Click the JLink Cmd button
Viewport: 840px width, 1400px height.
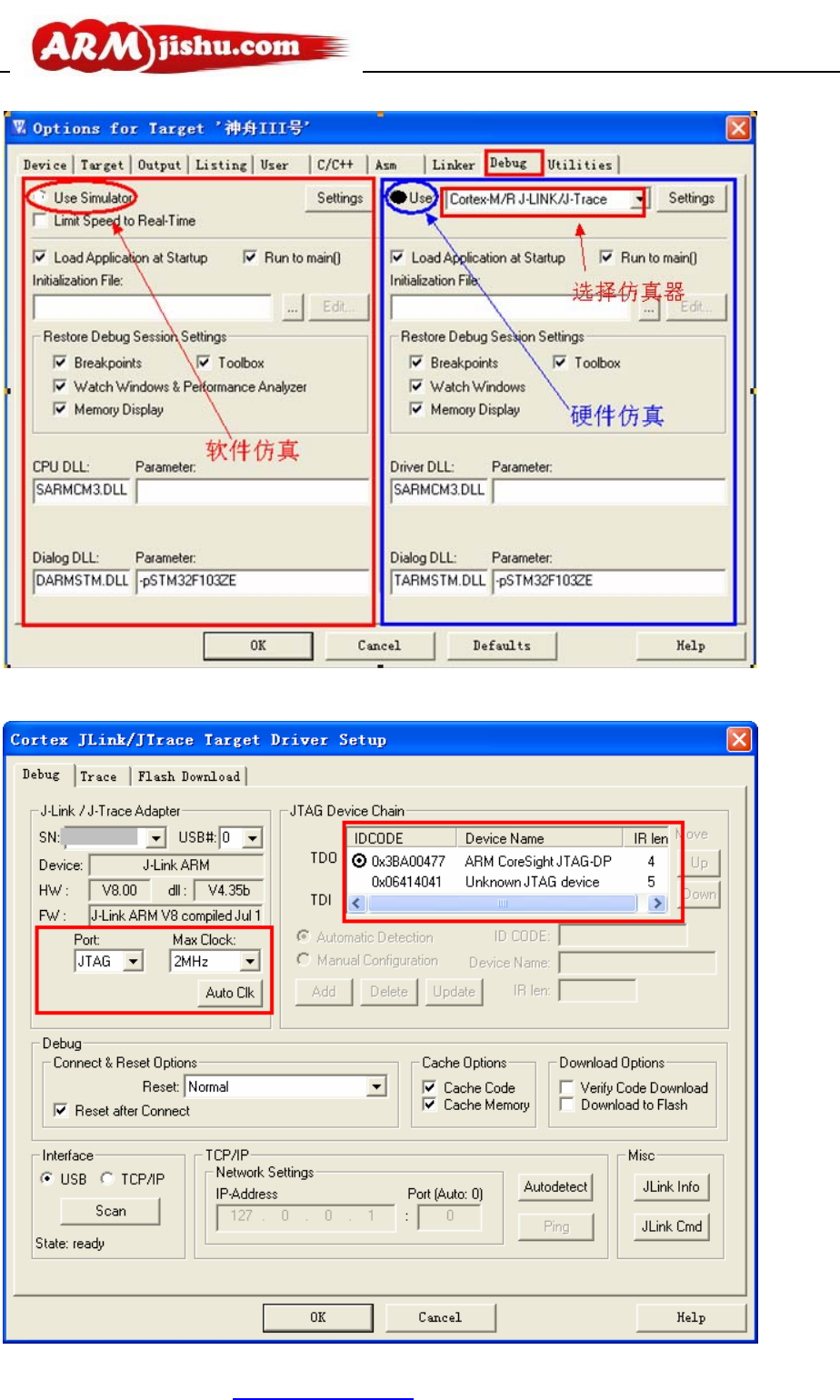pos(671,1226)
